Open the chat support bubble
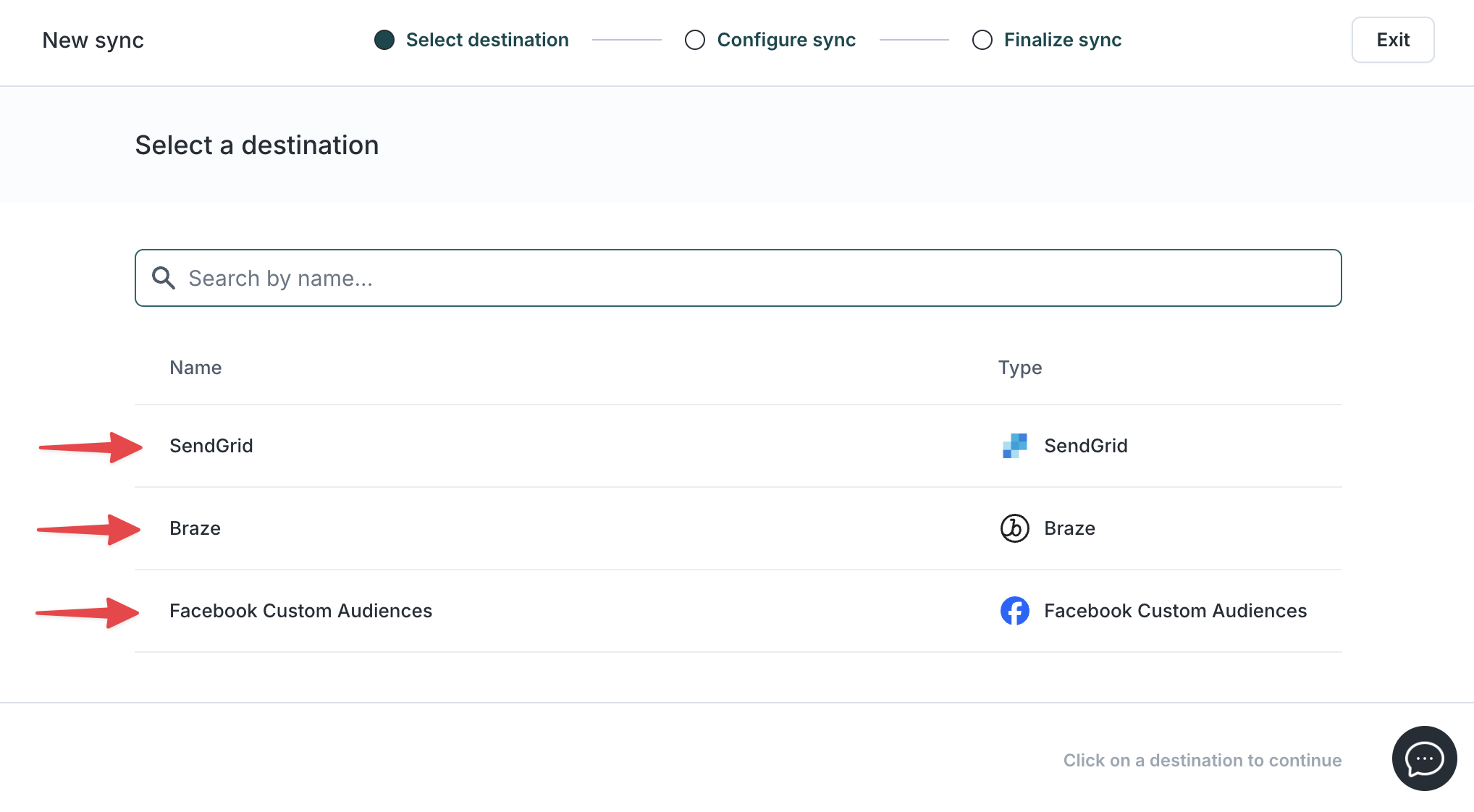This screenshot has height=812, width=1474. (x=1423, y=758)
